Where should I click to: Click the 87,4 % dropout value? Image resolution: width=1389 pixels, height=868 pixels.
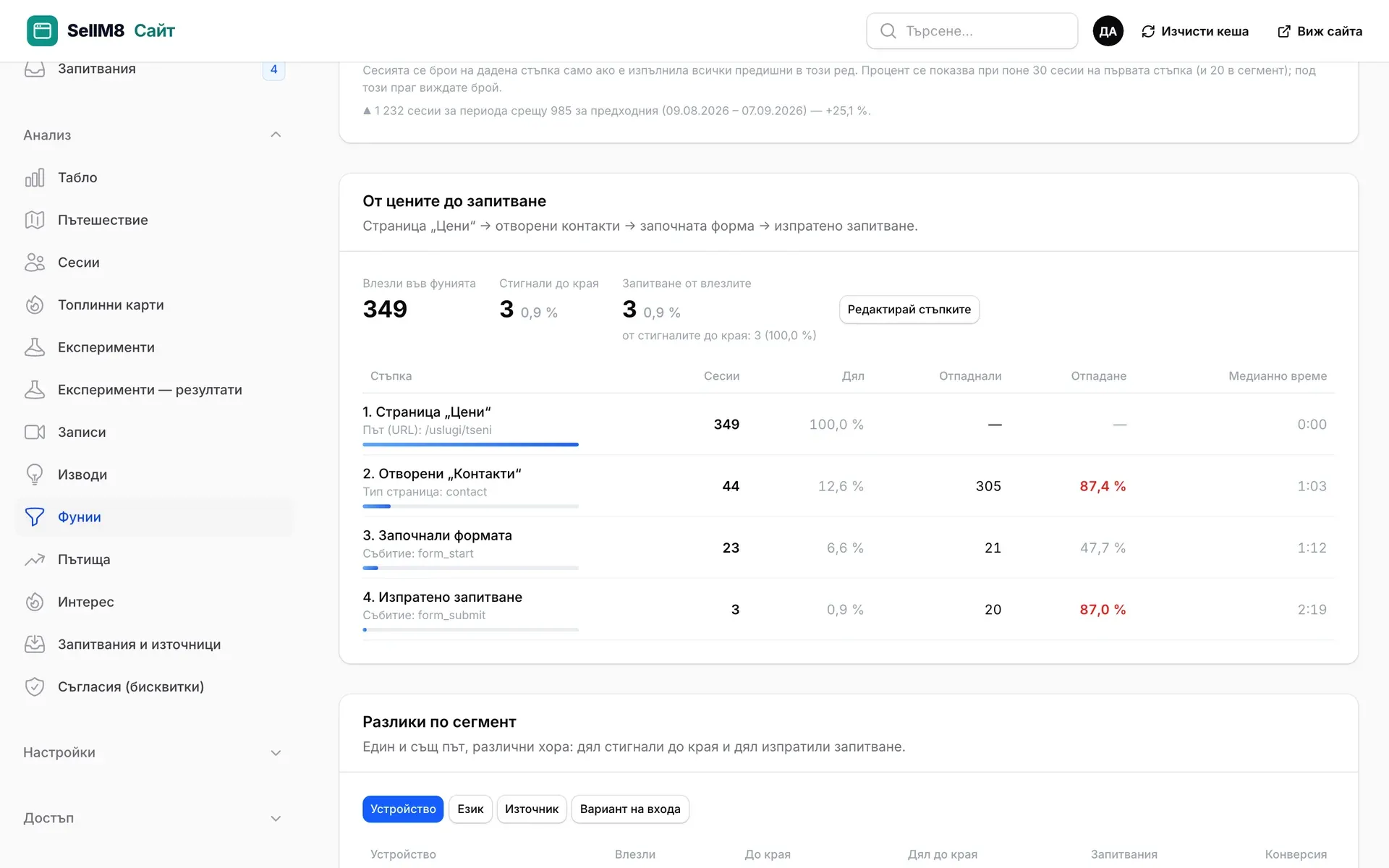1103,486
